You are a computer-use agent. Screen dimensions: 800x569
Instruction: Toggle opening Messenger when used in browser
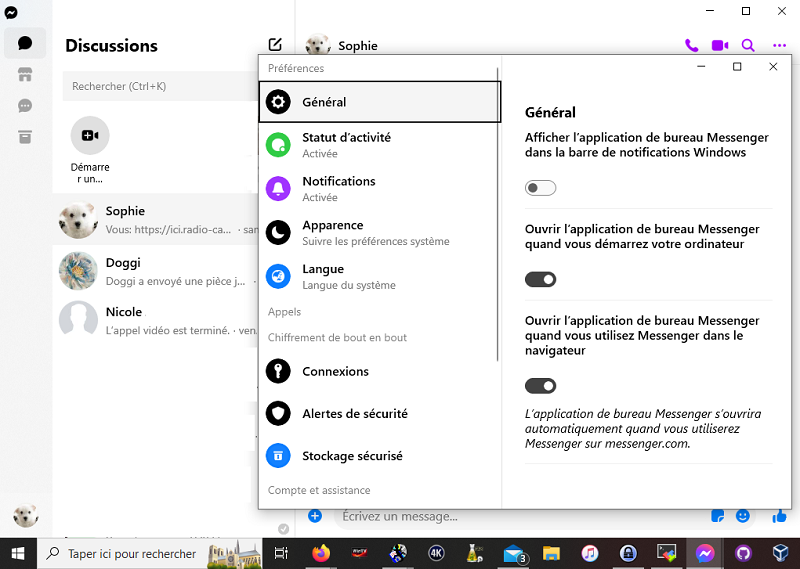540,386
